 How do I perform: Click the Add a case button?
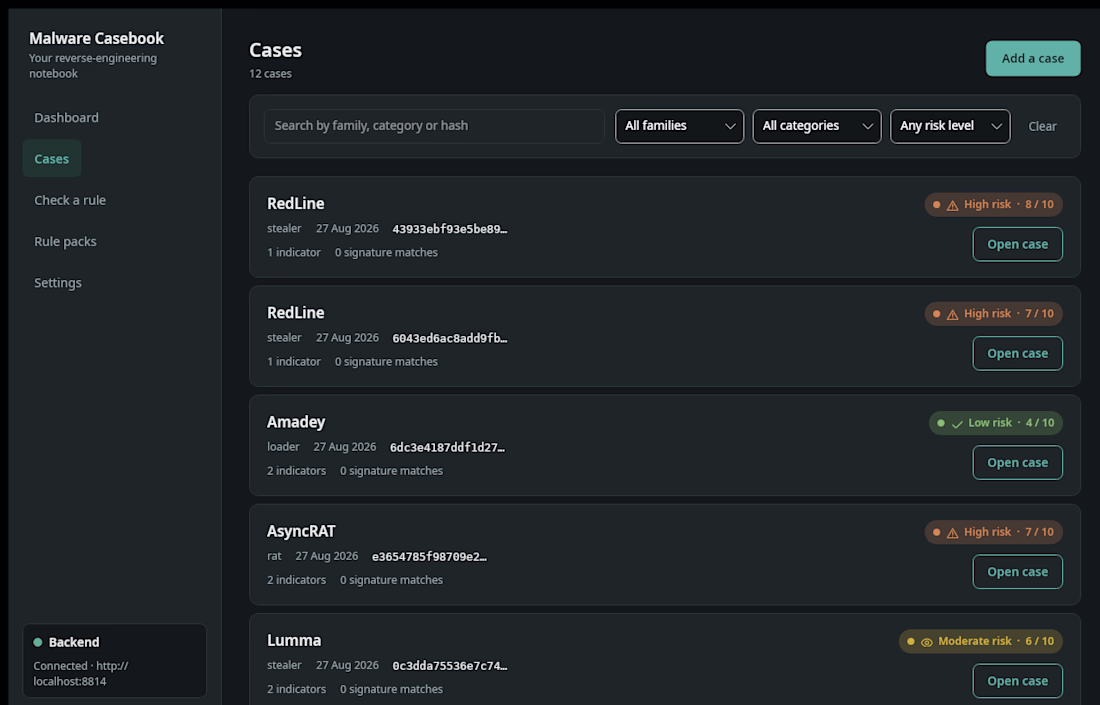coord(1033,58)
